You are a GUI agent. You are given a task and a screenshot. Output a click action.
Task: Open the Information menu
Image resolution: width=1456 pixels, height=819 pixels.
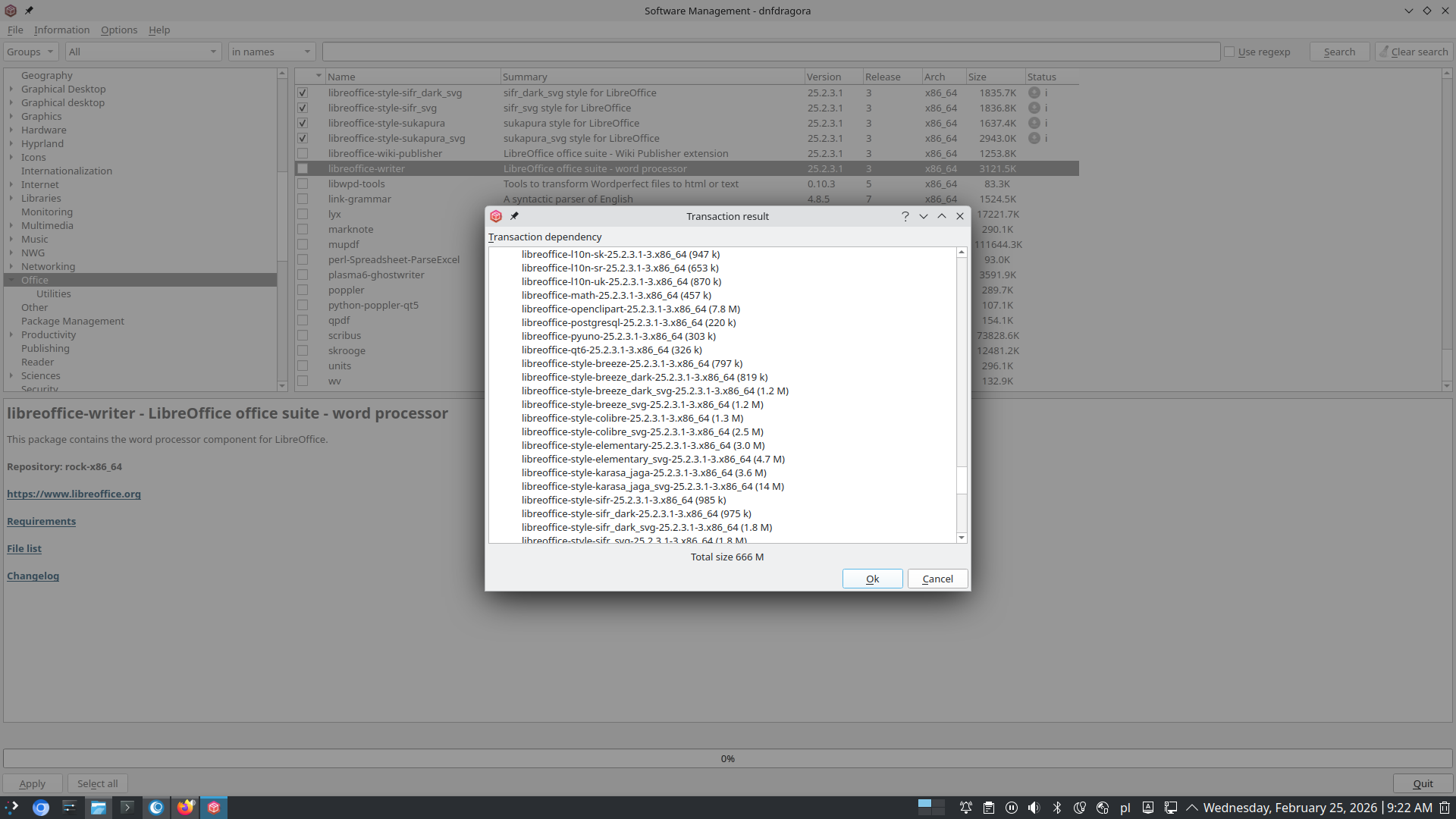coord(61,30)
